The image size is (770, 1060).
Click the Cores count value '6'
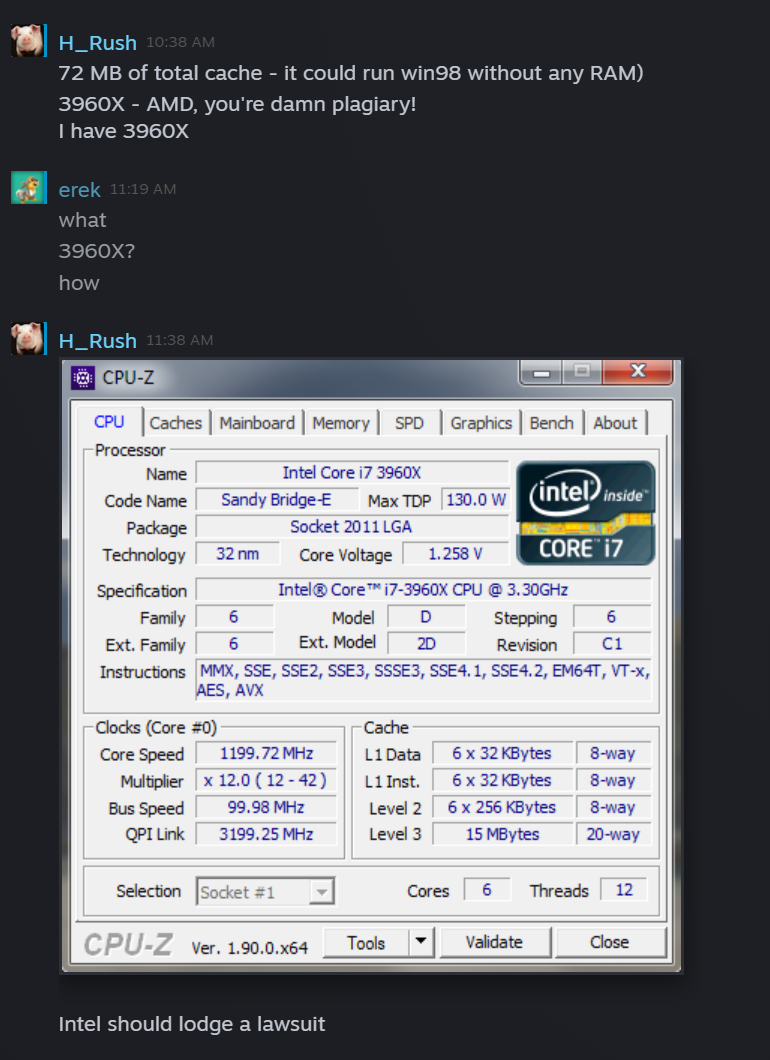(487, 890)
